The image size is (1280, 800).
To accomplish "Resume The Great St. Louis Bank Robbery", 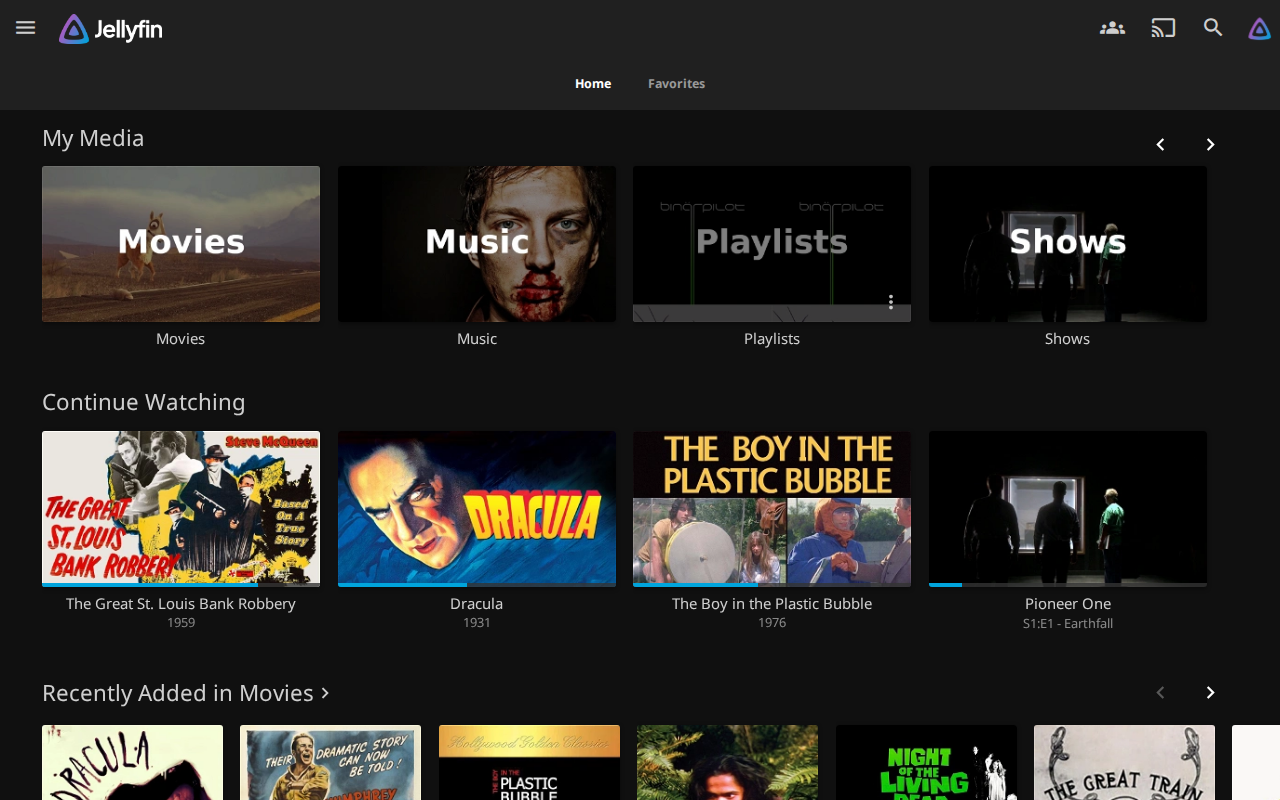I will 181,507.
